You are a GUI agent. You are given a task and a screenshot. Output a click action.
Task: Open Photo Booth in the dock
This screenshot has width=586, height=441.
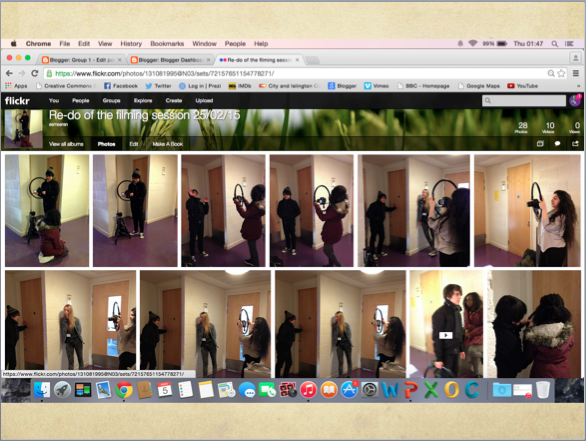point(288,390)
